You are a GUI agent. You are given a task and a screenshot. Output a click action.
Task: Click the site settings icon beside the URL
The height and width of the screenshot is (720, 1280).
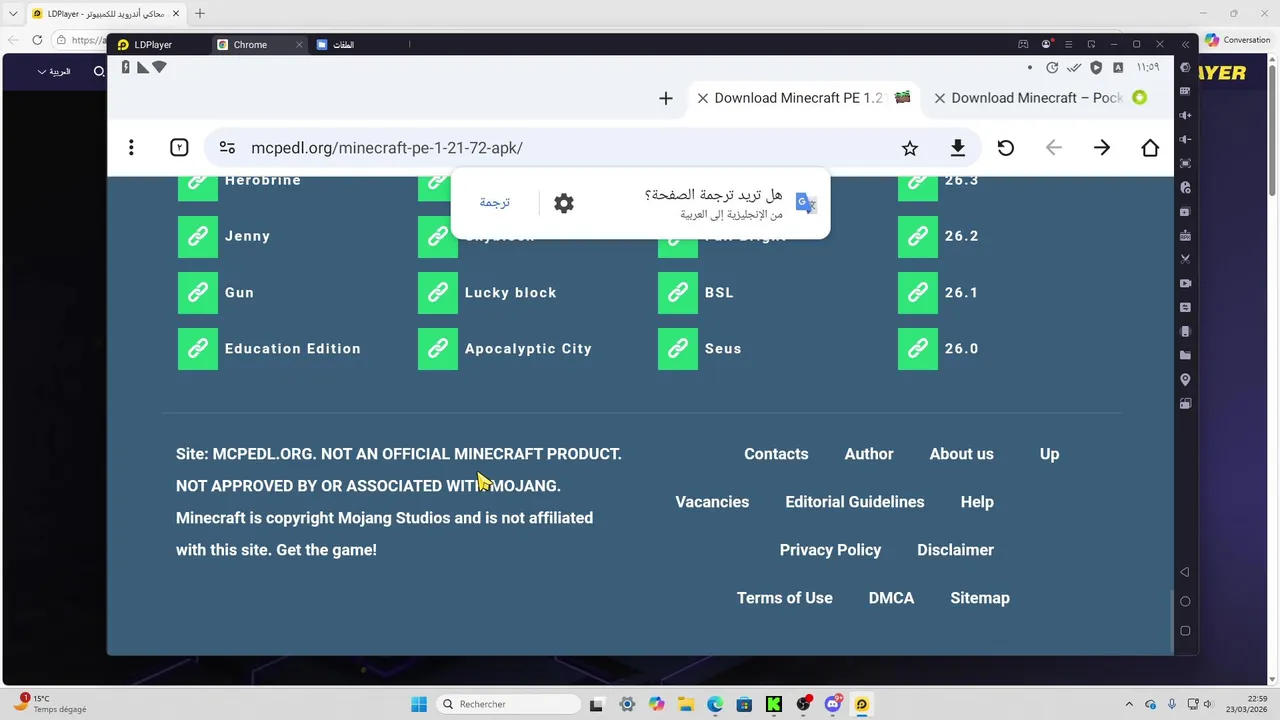[227, 148]
